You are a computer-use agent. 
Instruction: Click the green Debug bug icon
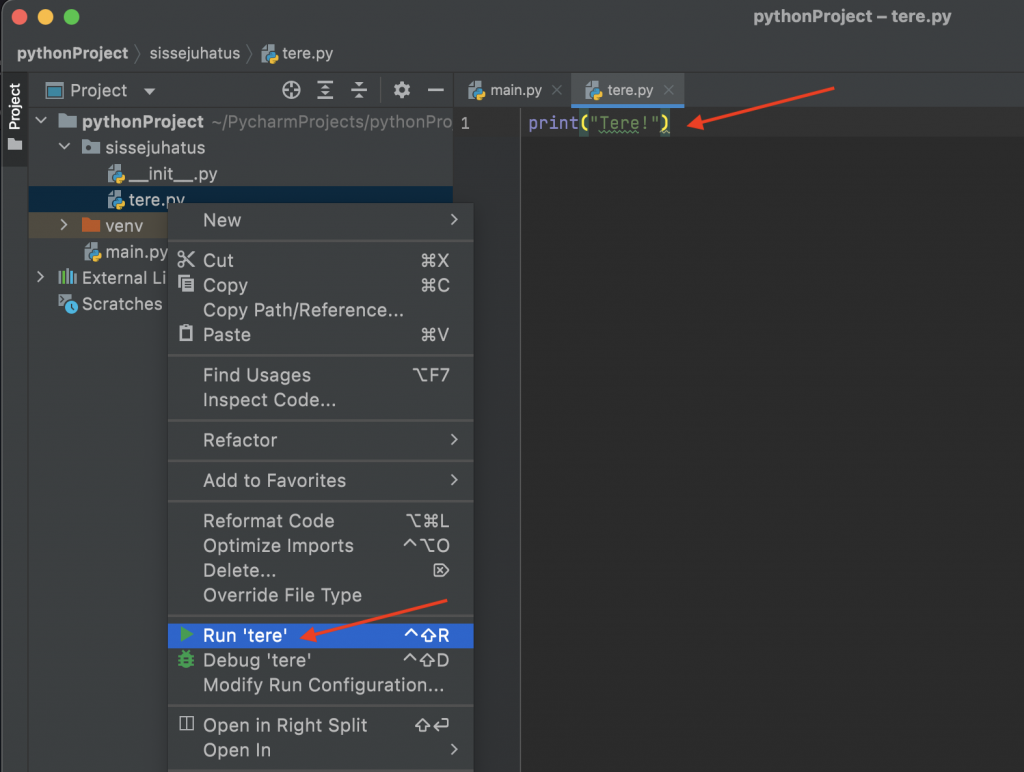186,660
